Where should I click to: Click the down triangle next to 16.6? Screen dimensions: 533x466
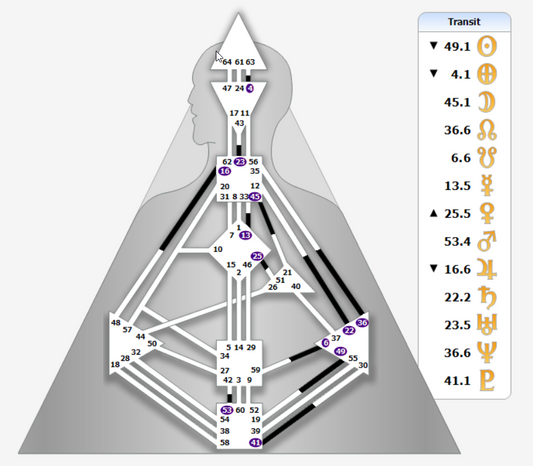(433, 269)
